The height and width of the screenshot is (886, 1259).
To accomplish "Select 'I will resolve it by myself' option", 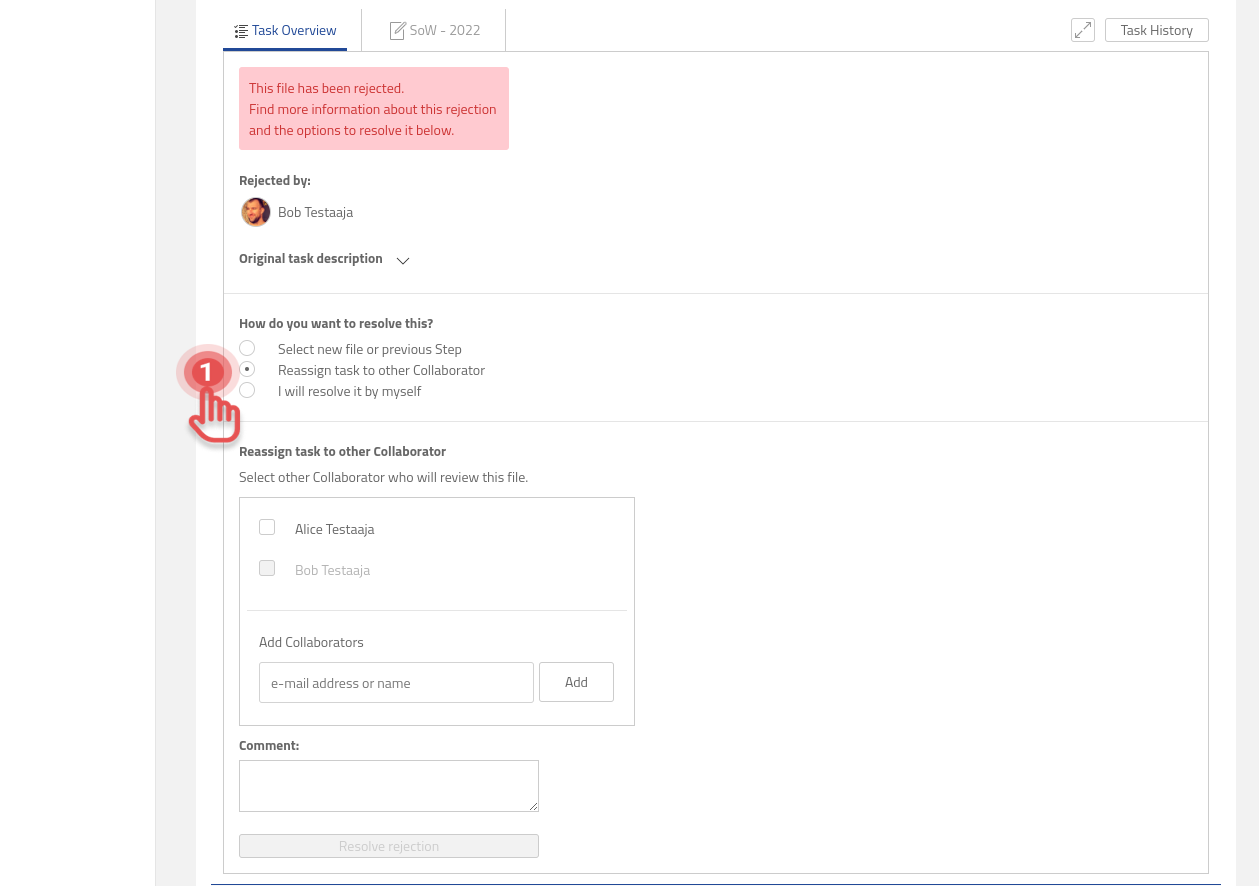I will click(x=247, y=389).
